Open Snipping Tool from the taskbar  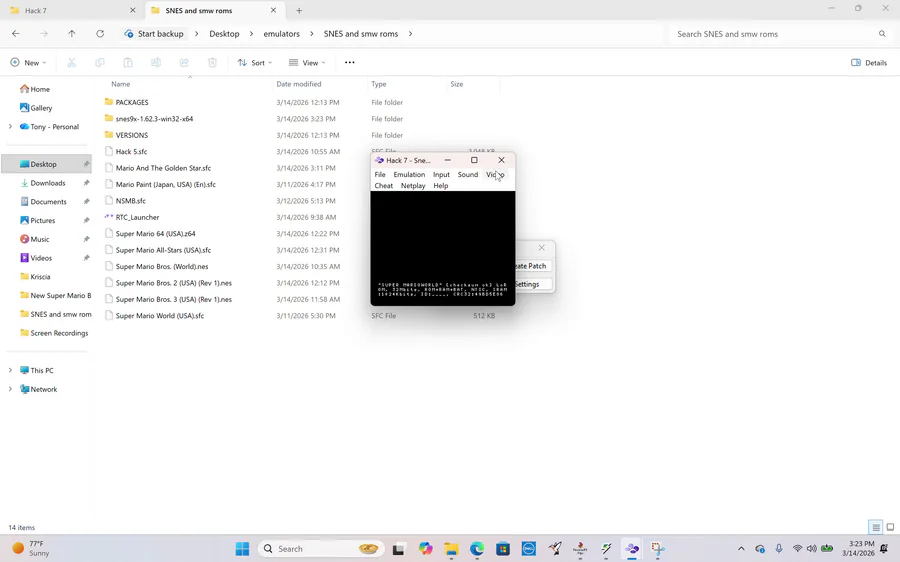tap(658, 549)
